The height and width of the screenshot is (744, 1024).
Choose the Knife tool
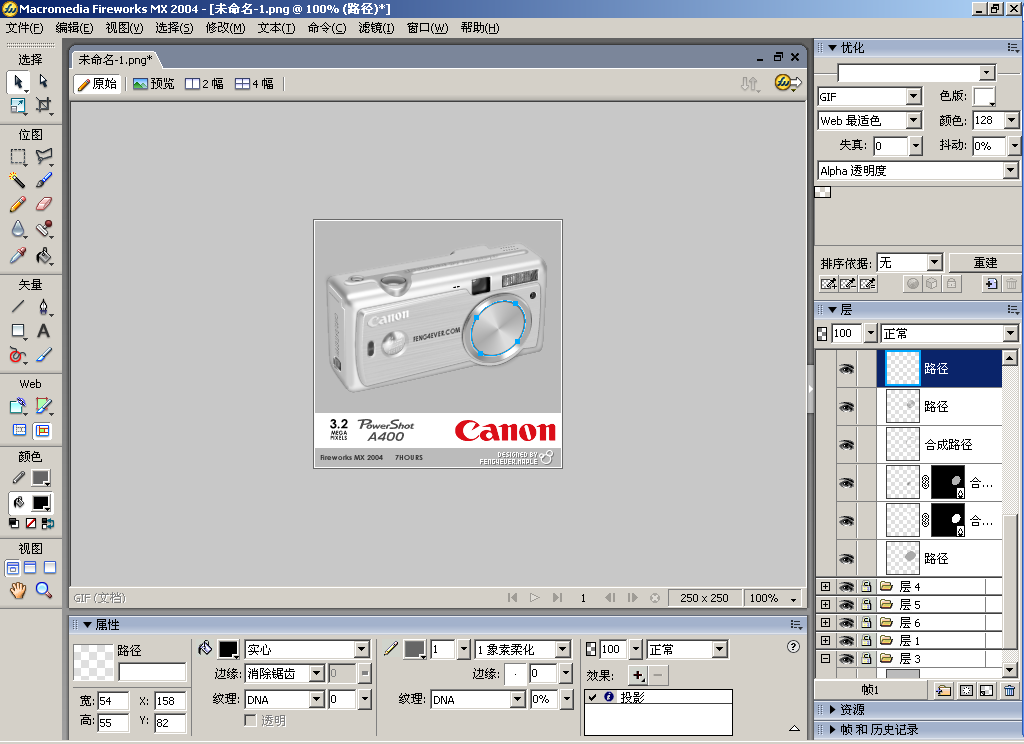(x=43, y=355)
